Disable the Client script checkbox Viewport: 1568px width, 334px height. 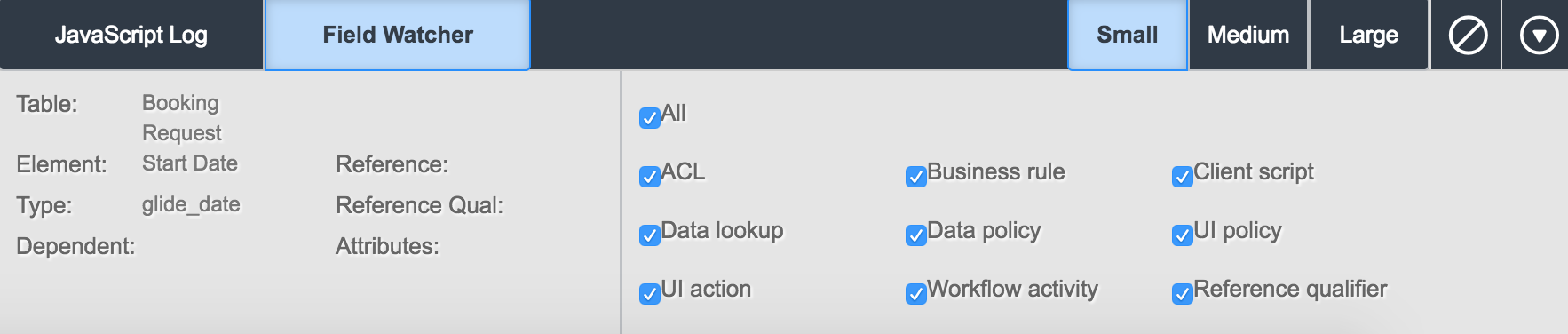[x=1183, y=176]
